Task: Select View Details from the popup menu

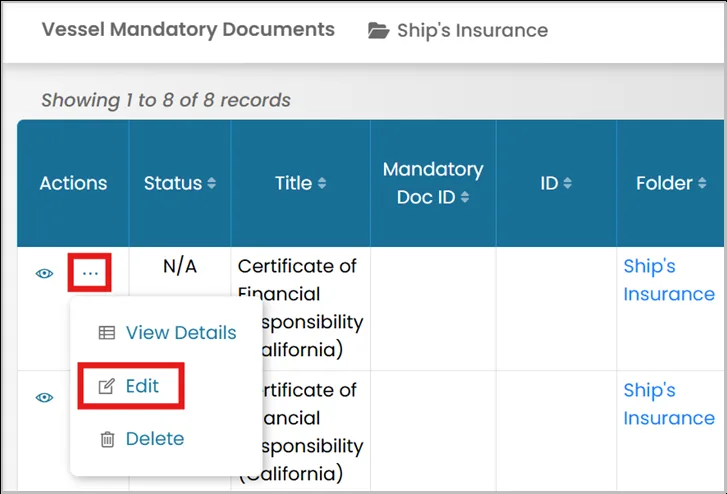Action: point(181,333)
